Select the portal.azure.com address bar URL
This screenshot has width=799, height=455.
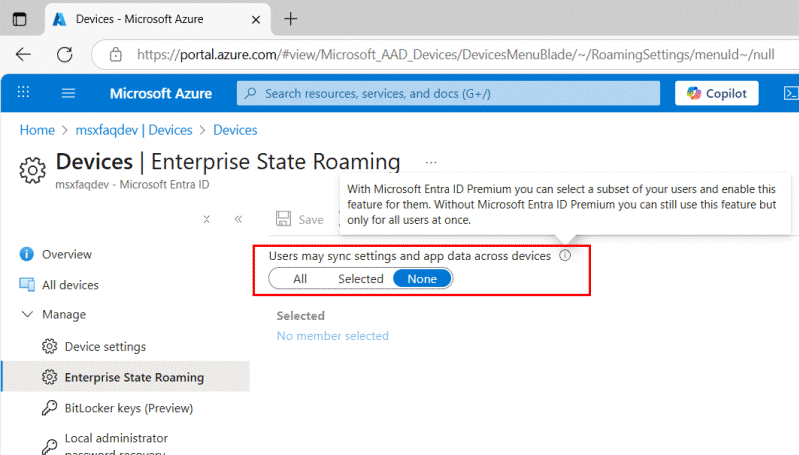(x=456, y=54)
